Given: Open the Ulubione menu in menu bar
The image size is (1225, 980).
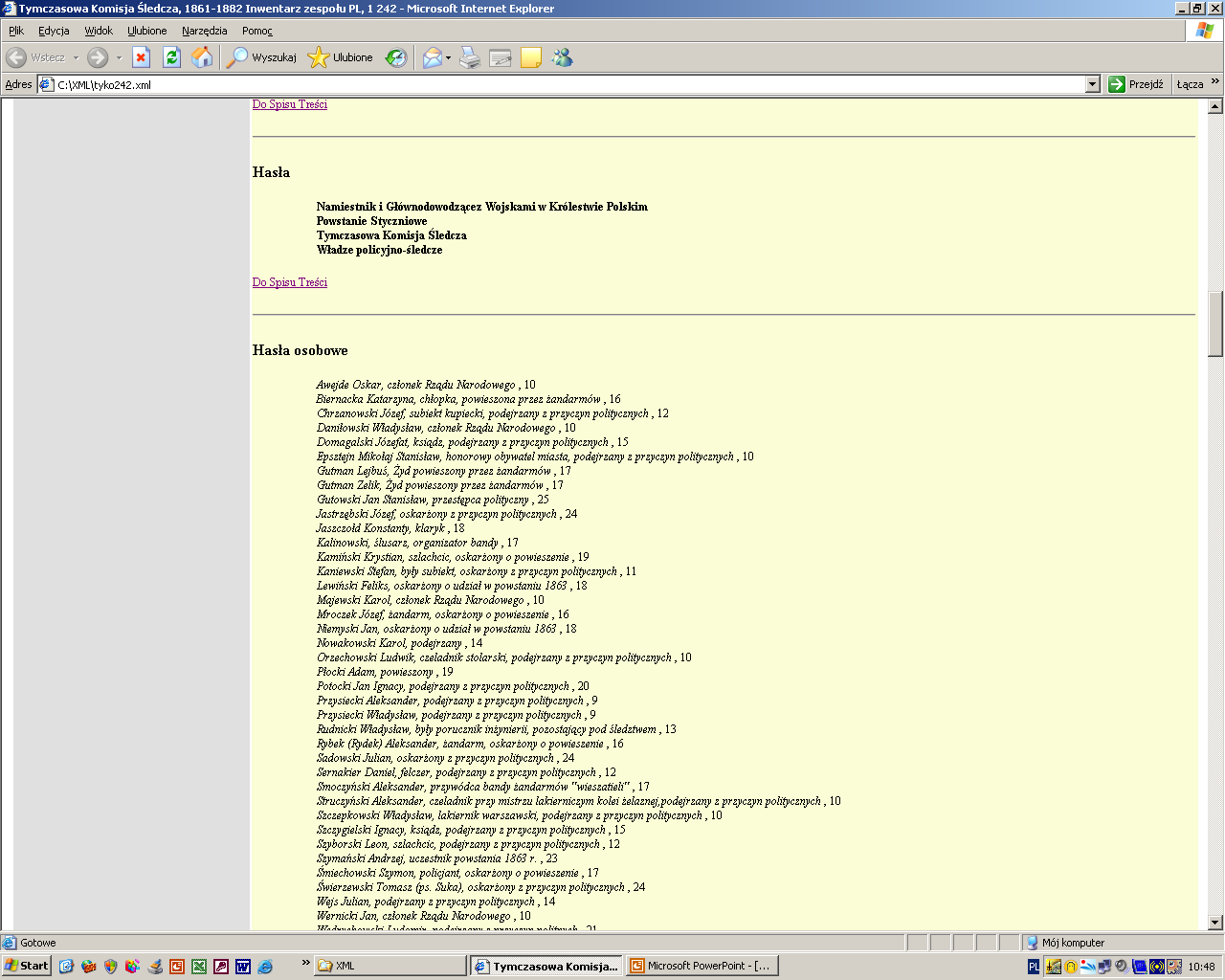Looking at the screenshot, I should tap(147, 31).
